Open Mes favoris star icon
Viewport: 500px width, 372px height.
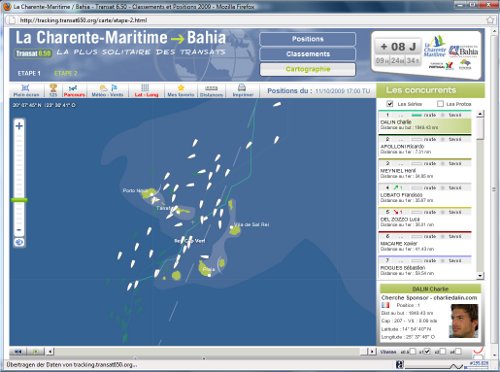coord(181,91)
